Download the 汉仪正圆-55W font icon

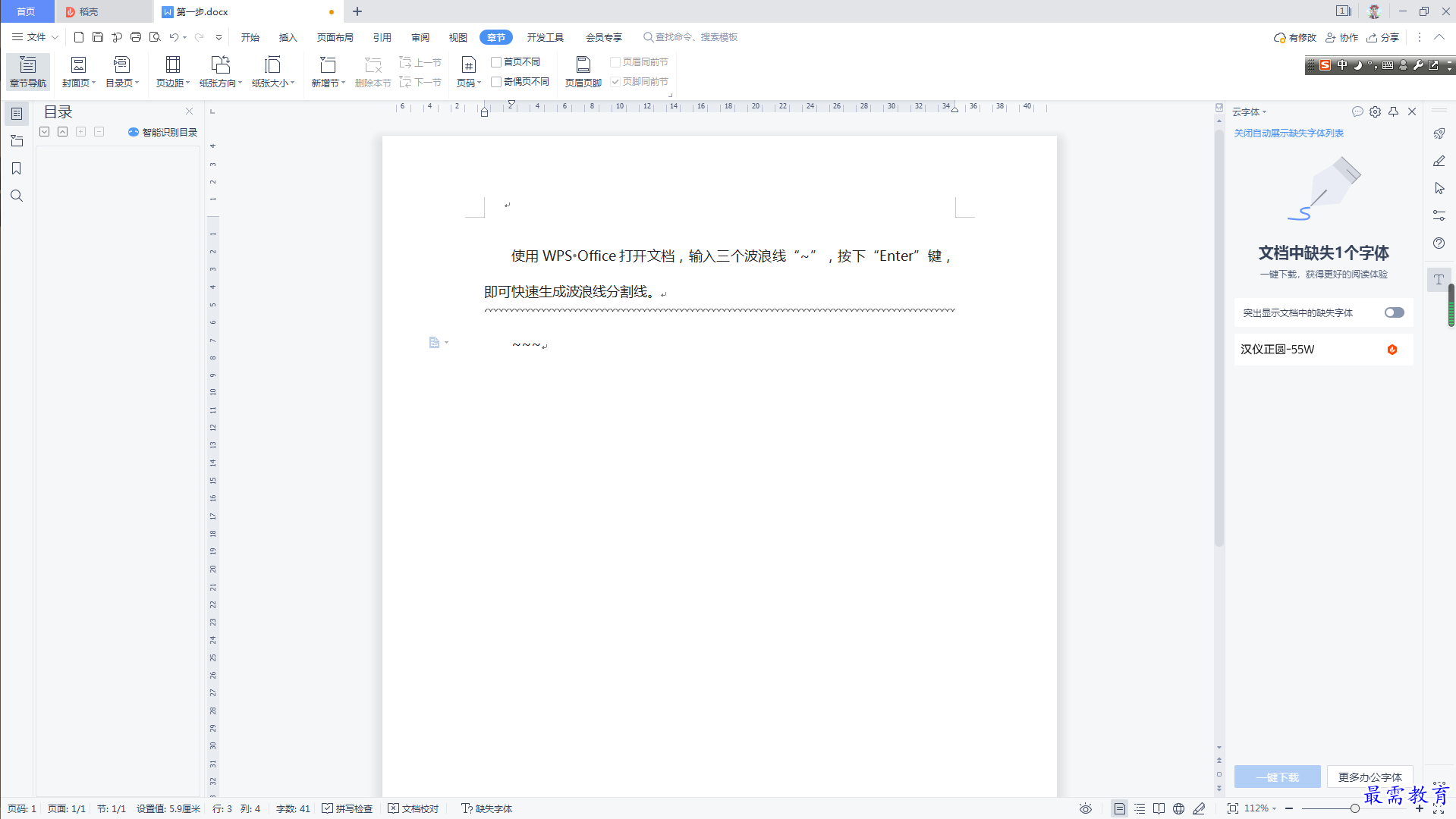pos(1392,350)
